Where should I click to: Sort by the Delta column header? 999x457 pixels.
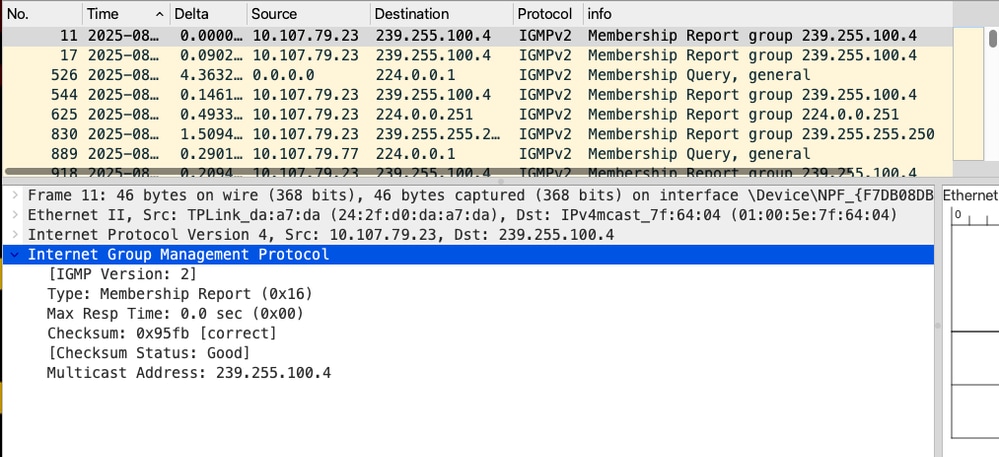[205, 14]
